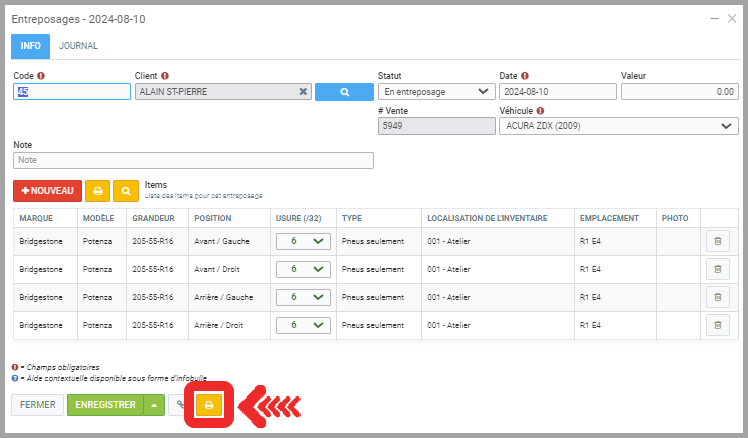Image resolution: width=748 pixels, height=438 pixels.
Task: Open usure dropdown for Arrière / Gauche
Action: [x=303, y=297]
